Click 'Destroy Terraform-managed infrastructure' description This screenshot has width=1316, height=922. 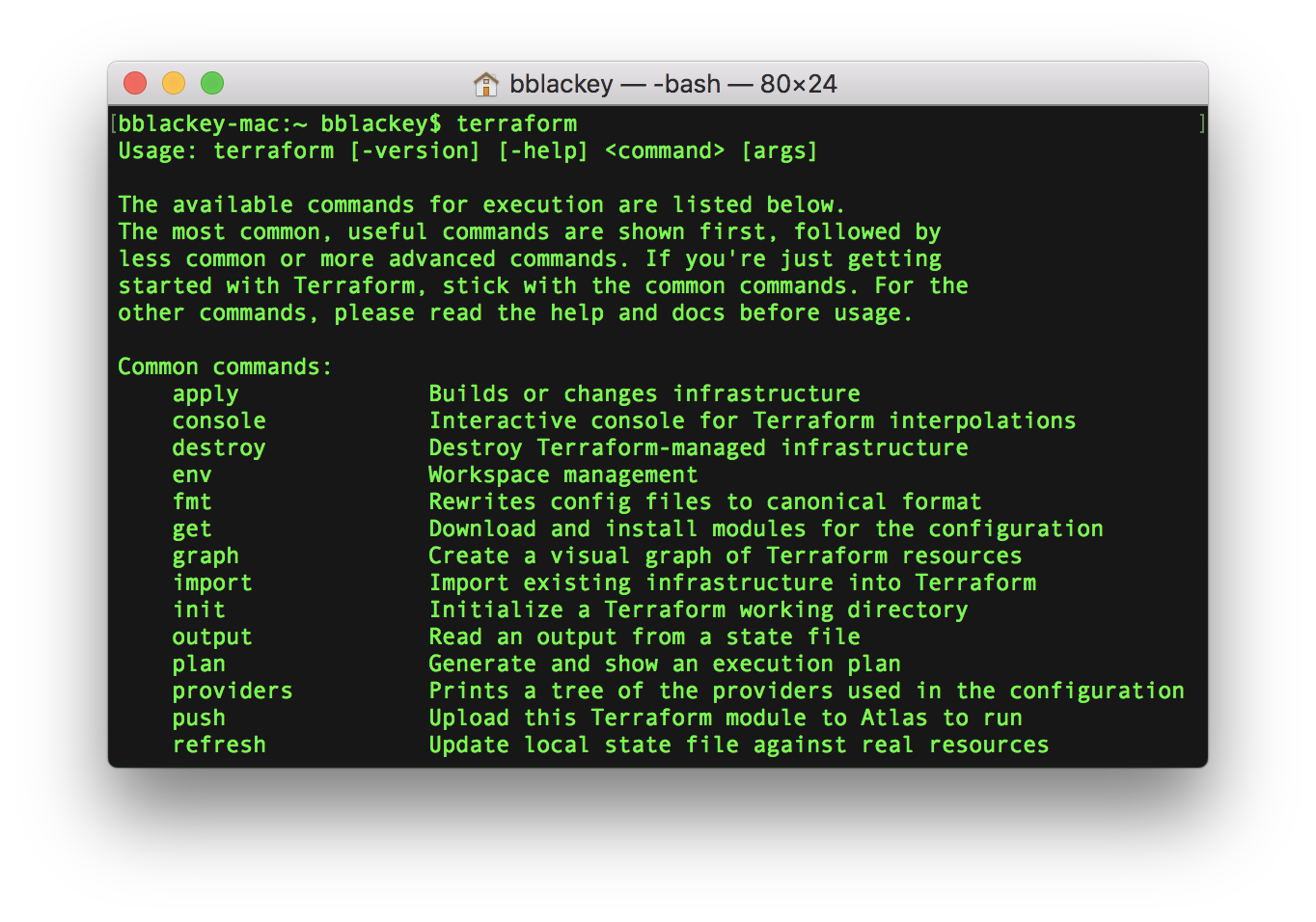(699, 447)
